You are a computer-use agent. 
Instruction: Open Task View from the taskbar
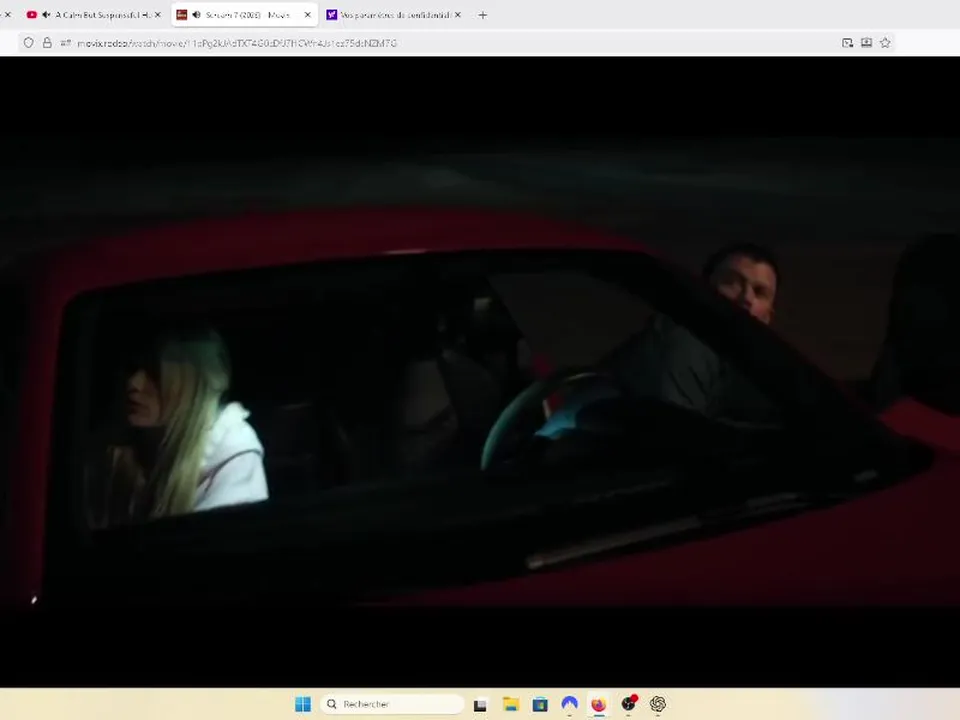pos(480,704)
